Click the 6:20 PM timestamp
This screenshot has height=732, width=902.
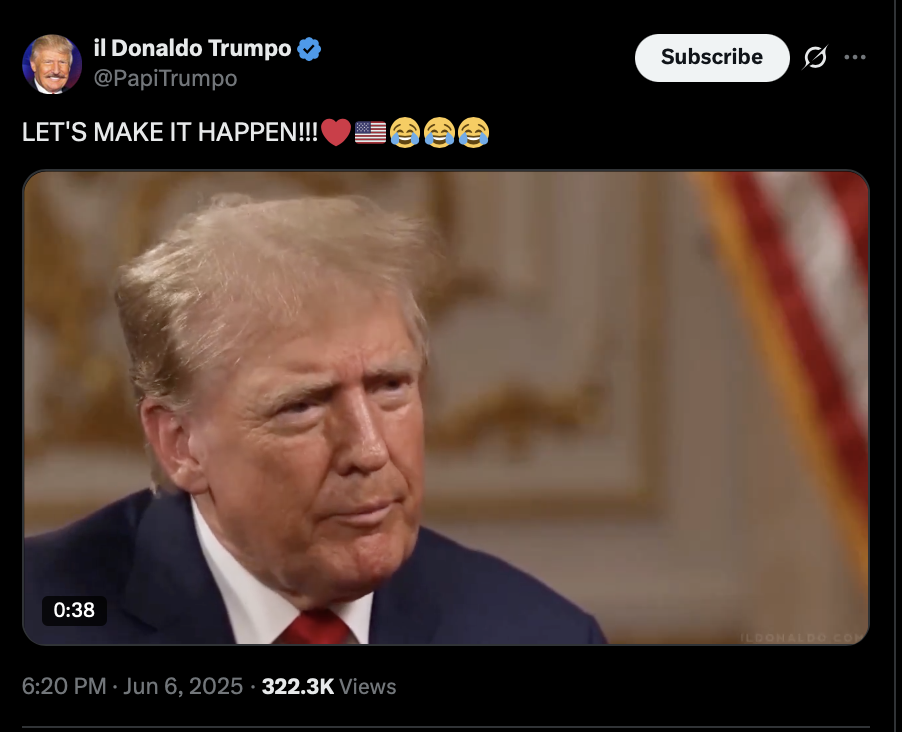pyautogui.click(x=64, y=686)
